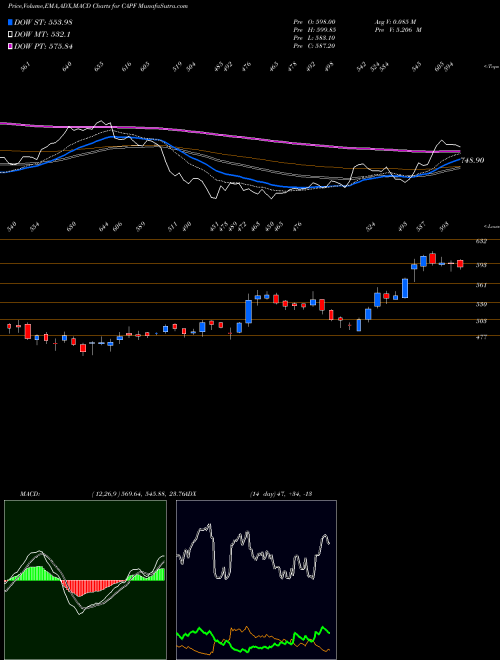
Task: Click the blue DOW ST legend swatch
Action: pyautogui.click(x=11, y=22)
